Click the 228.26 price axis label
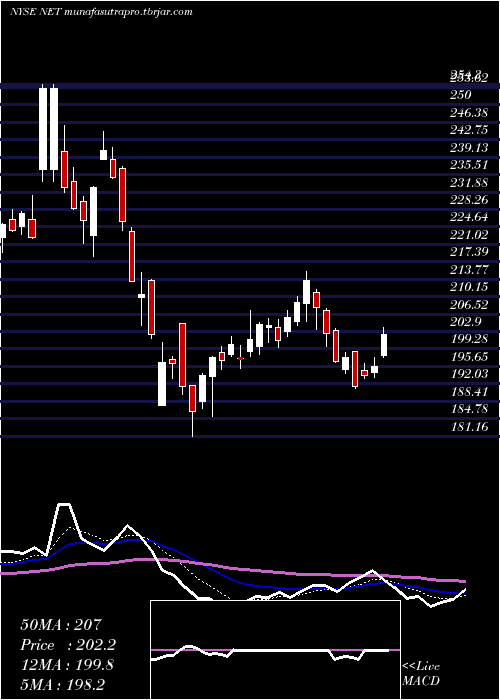The image size is (500, 700). (469, 200)
